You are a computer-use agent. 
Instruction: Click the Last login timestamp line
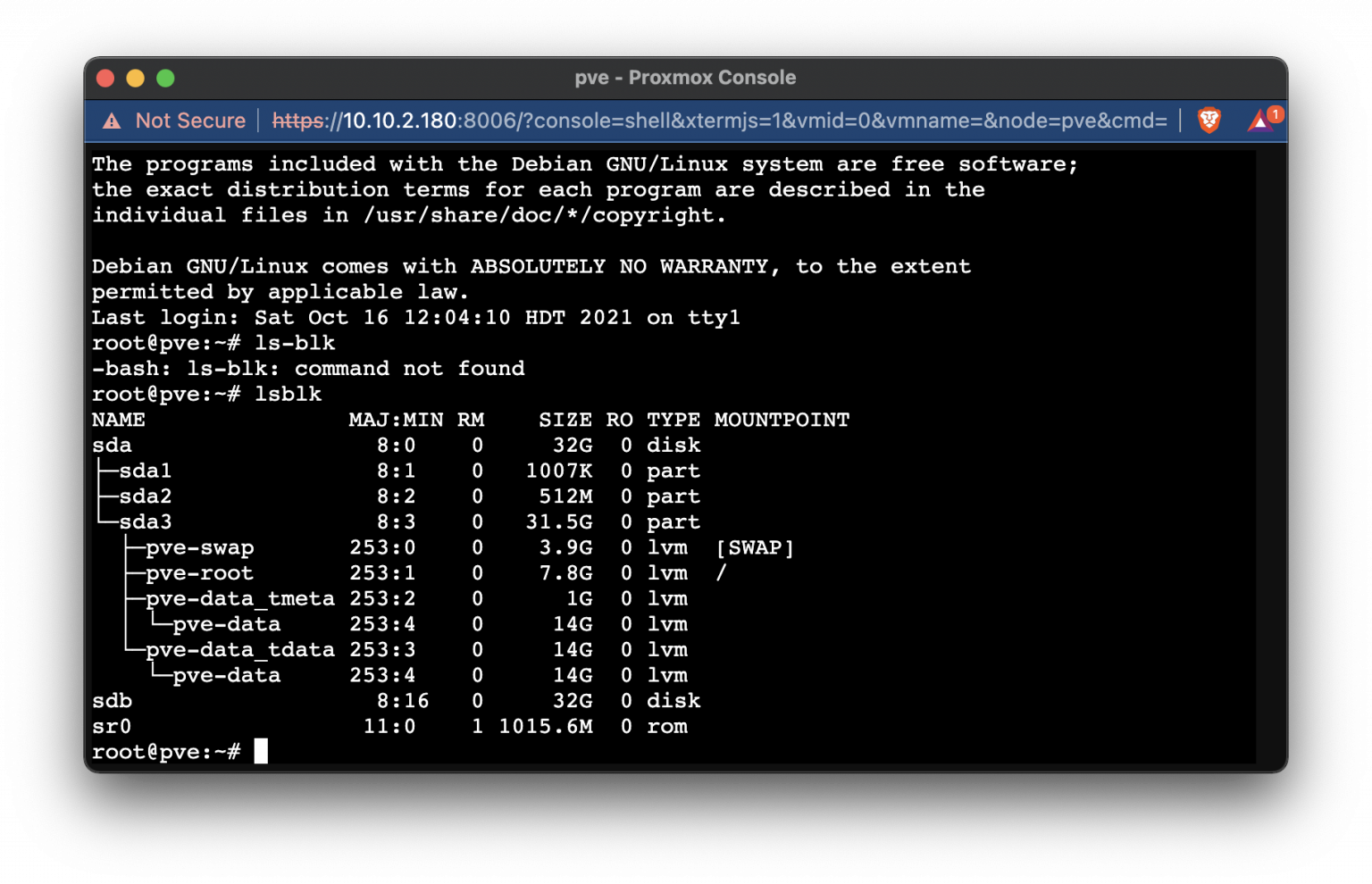coord(415,317)
